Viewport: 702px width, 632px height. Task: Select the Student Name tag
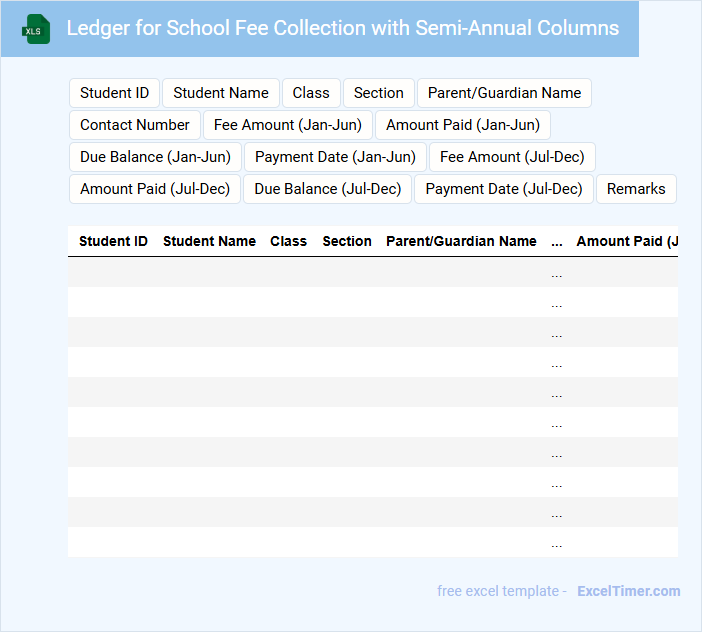221,93
